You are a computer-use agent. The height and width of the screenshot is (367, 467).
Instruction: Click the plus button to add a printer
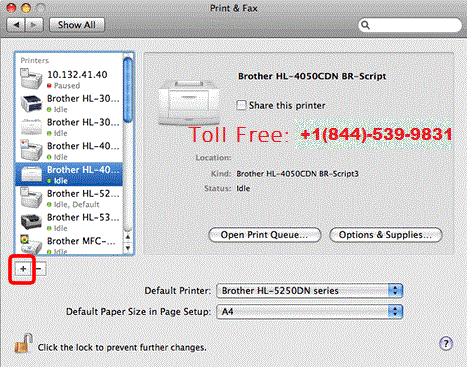click(x=23, y=269)
